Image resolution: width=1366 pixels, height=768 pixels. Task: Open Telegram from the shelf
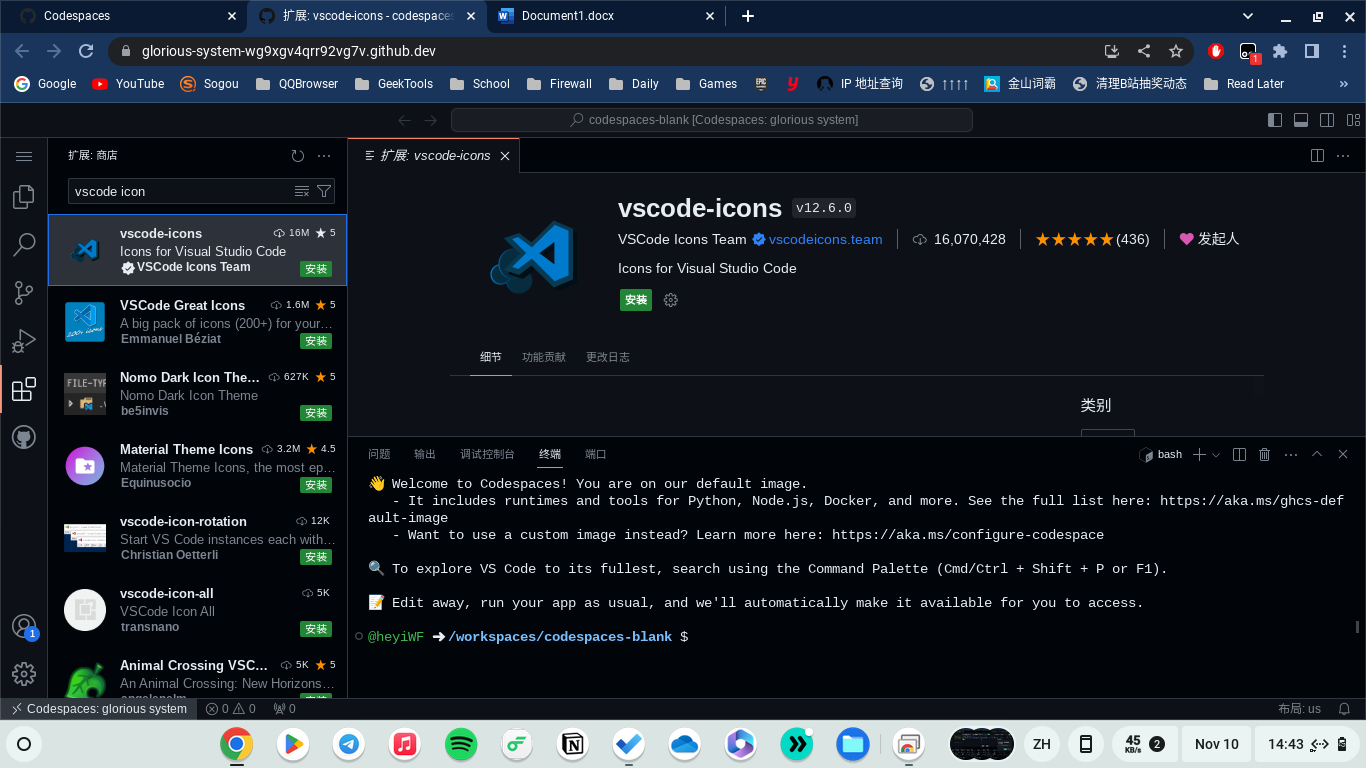click(349, 744)
